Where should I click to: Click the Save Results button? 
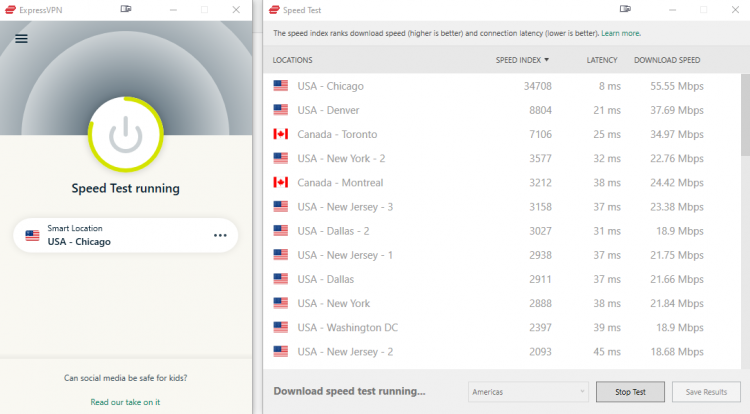(706, 392)
